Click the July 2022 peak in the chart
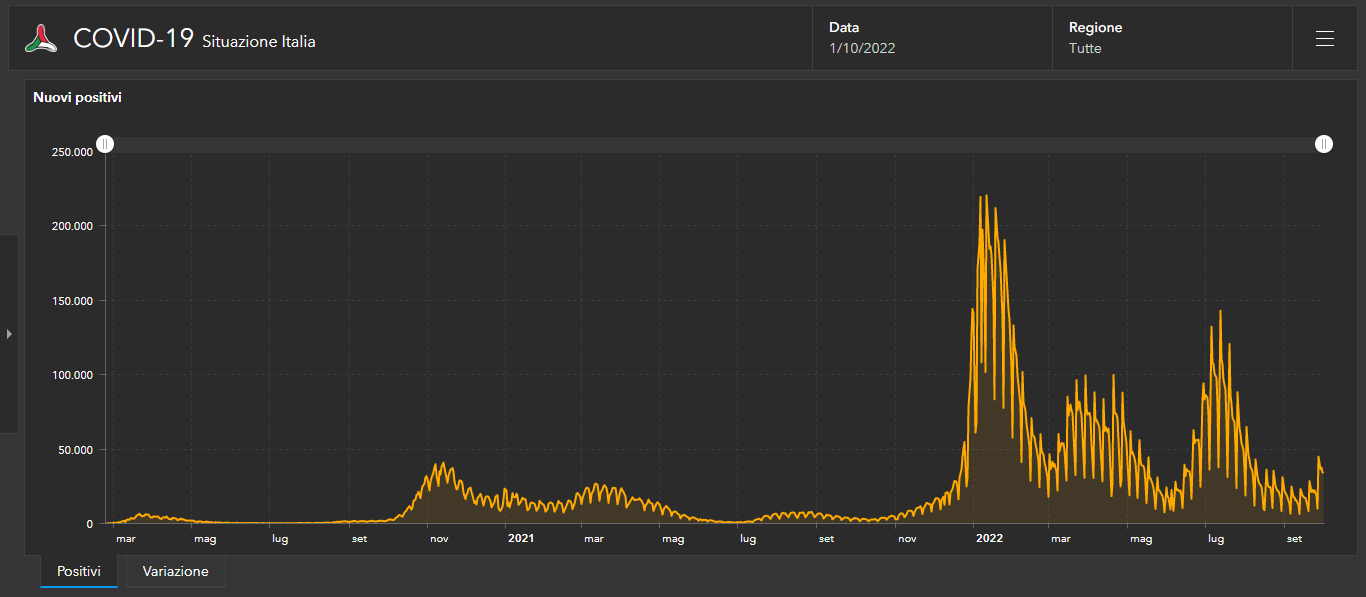 (x=1220, y=312)
